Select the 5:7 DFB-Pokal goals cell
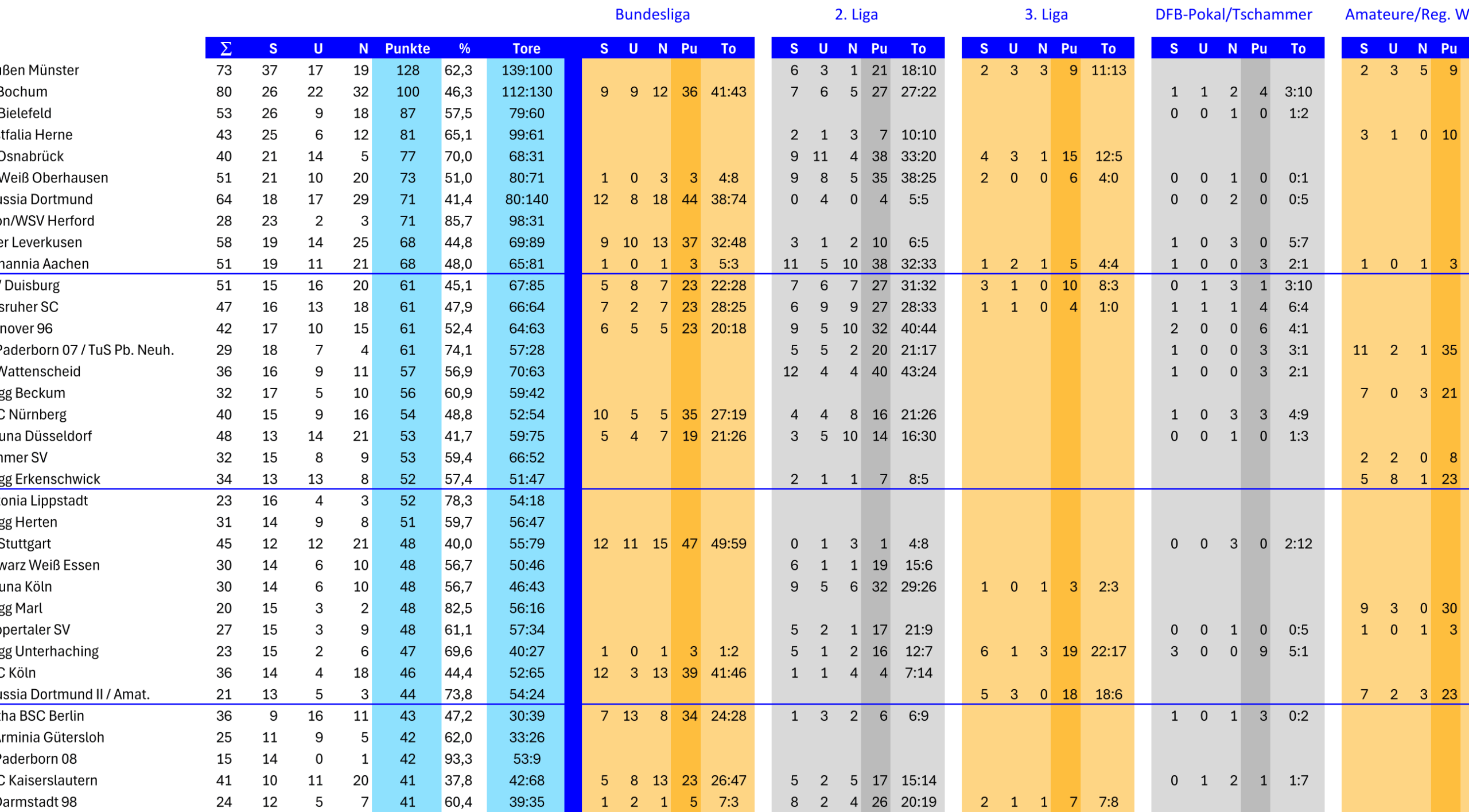The image size is (1469, 812). coord(1298,242)
